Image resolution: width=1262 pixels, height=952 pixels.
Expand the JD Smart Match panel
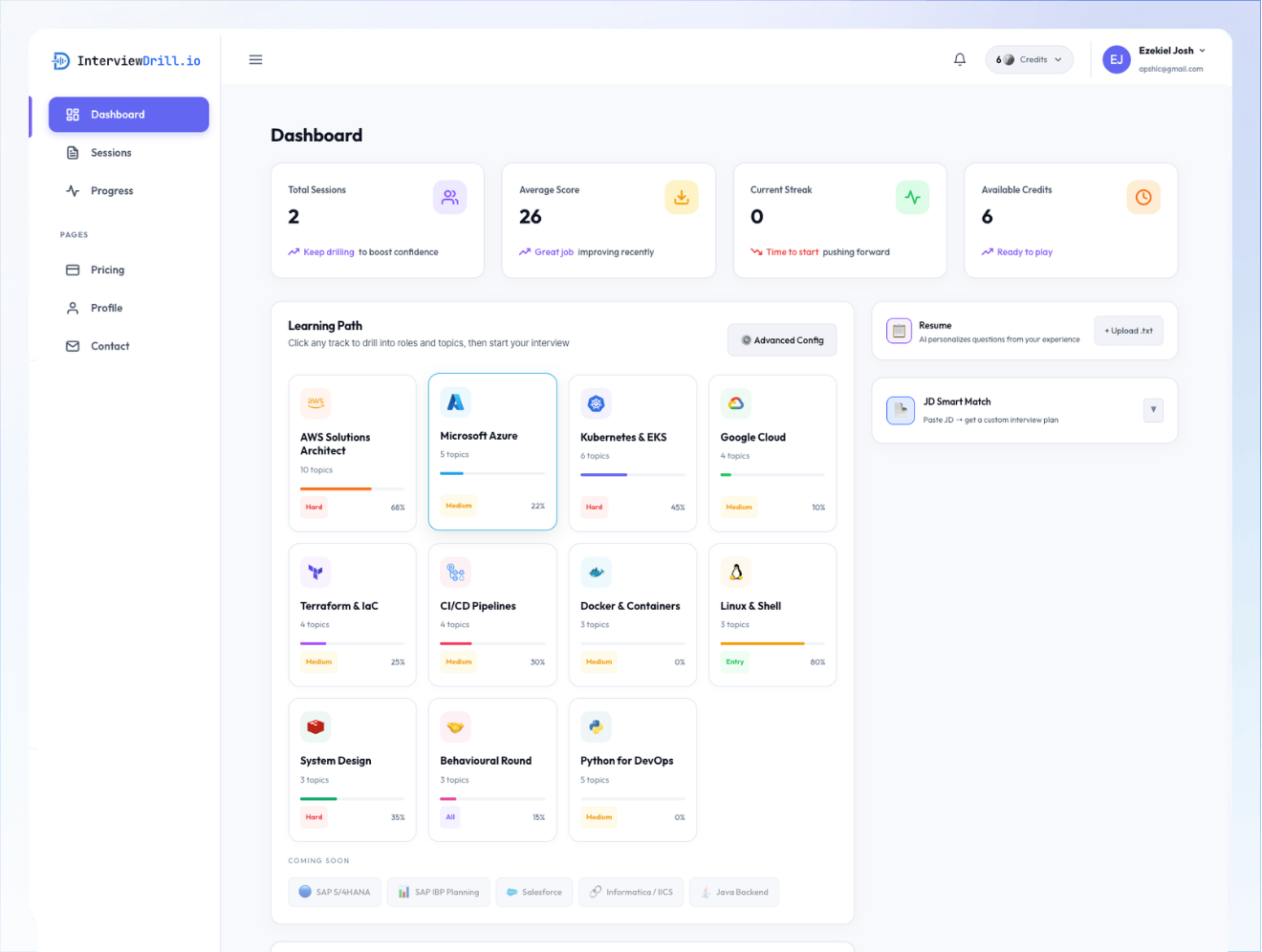[x=1153, y=410]
